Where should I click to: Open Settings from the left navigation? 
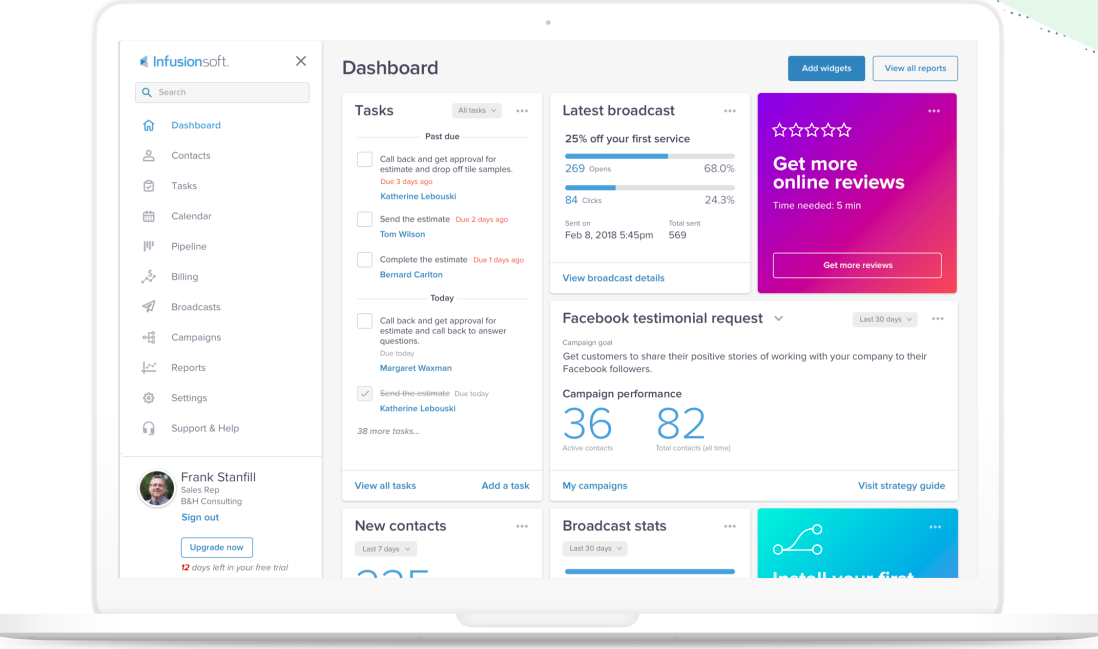click(x=189, y=398)
